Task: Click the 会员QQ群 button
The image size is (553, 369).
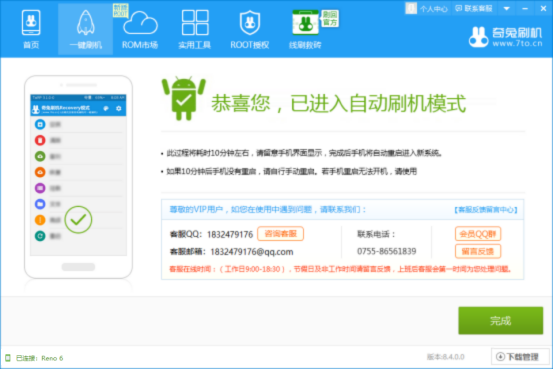Action: coord(478,234)
